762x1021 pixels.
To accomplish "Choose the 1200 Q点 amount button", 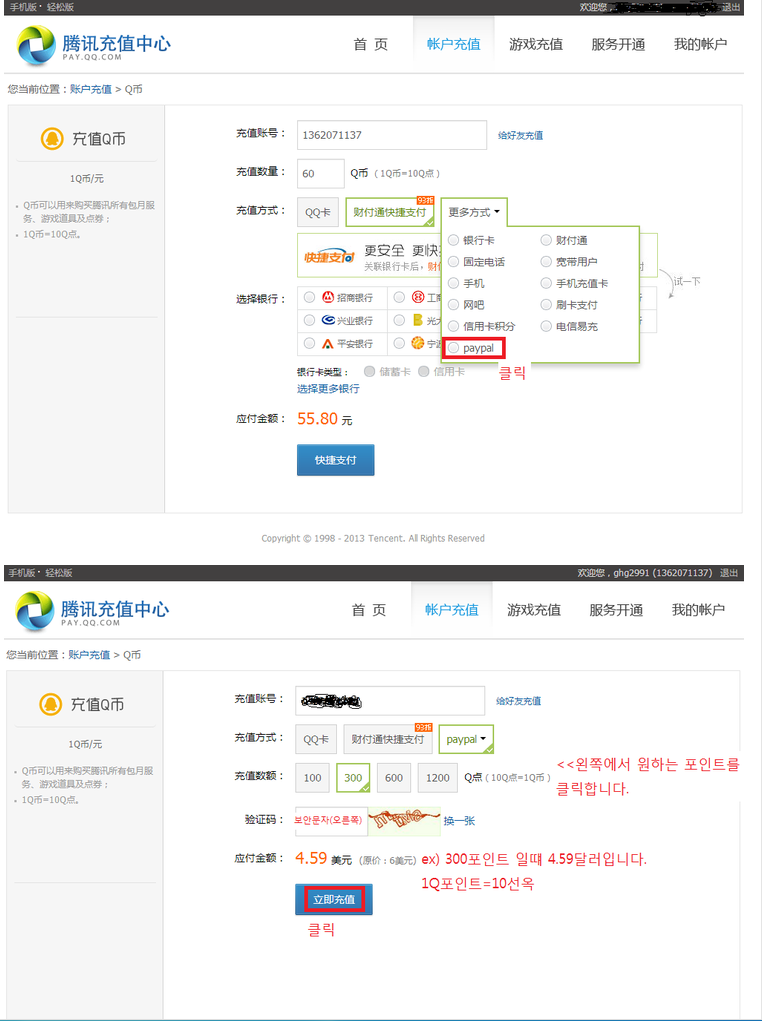I will pos(438,777).
